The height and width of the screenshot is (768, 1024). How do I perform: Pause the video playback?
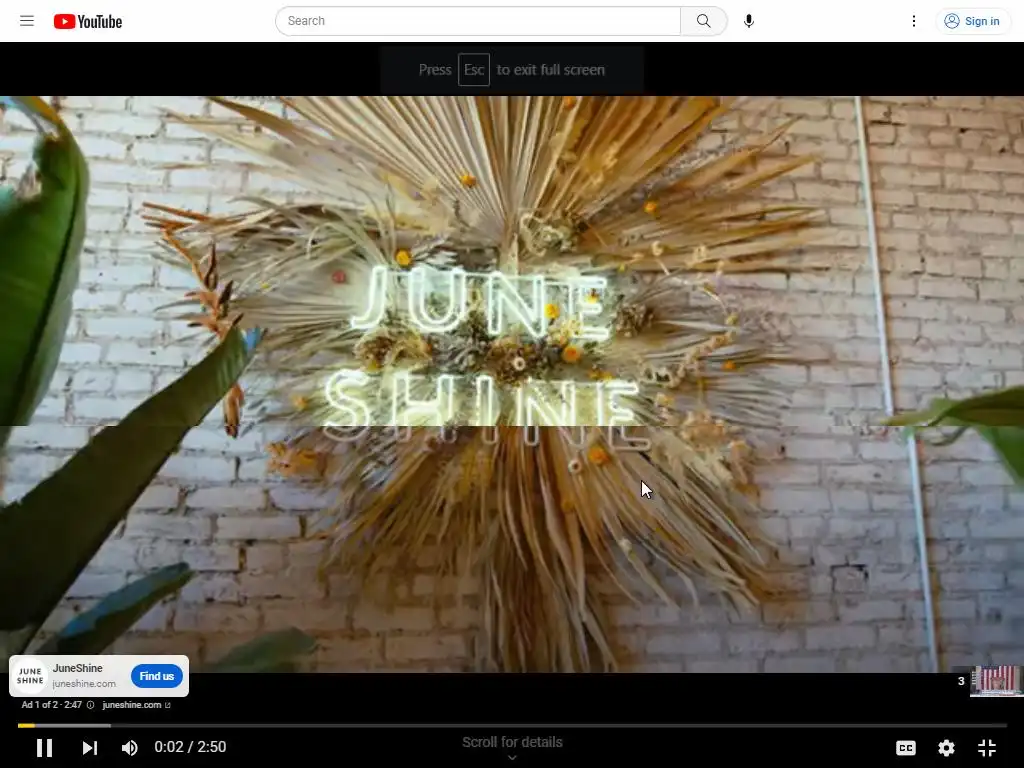tap(44, 747)
